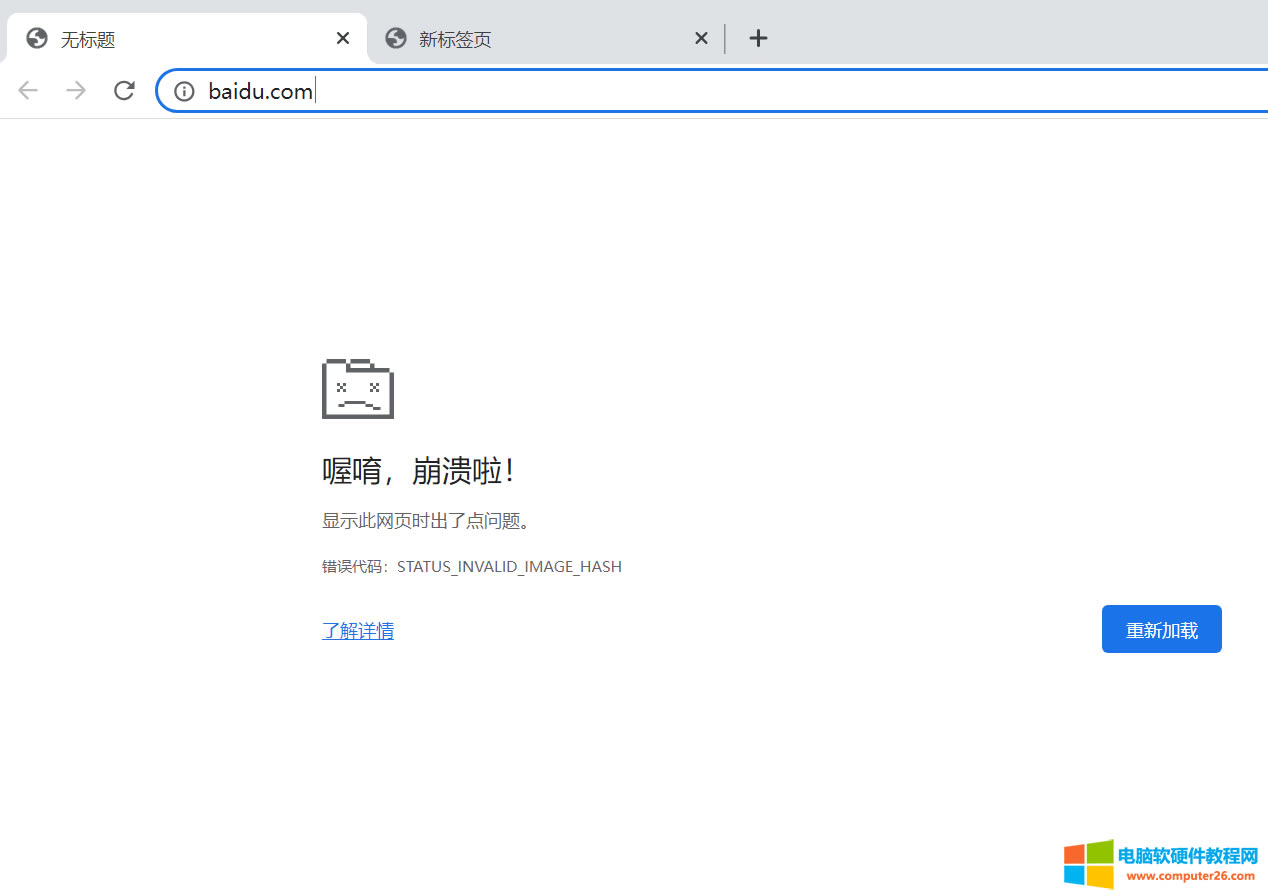This screenshot has height=896, width=1268.
Task: Click the globe favicon on the 无标题 tab
Action: click(36, 38)
